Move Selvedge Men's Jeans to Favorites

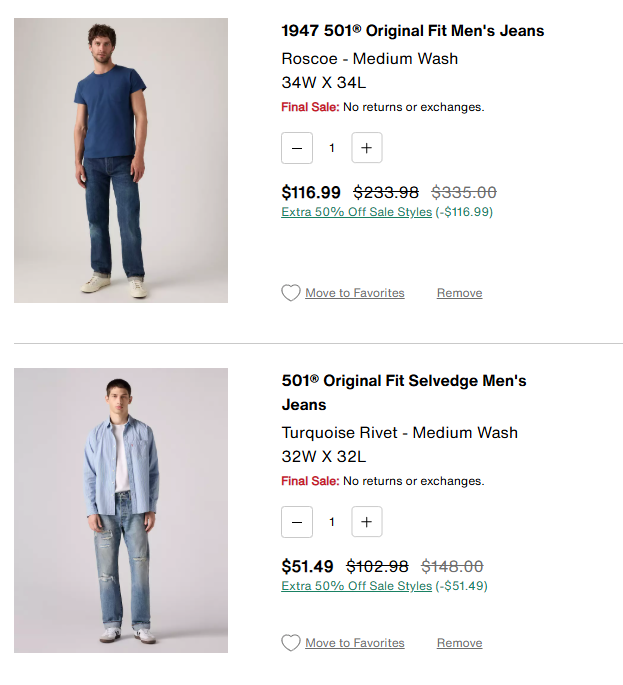[x=354, y=643]
